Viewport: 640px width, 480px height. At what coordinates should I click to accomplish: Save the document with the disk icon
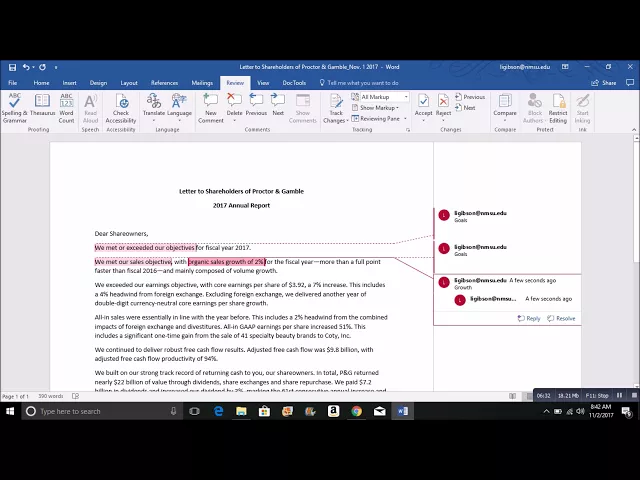12,67
